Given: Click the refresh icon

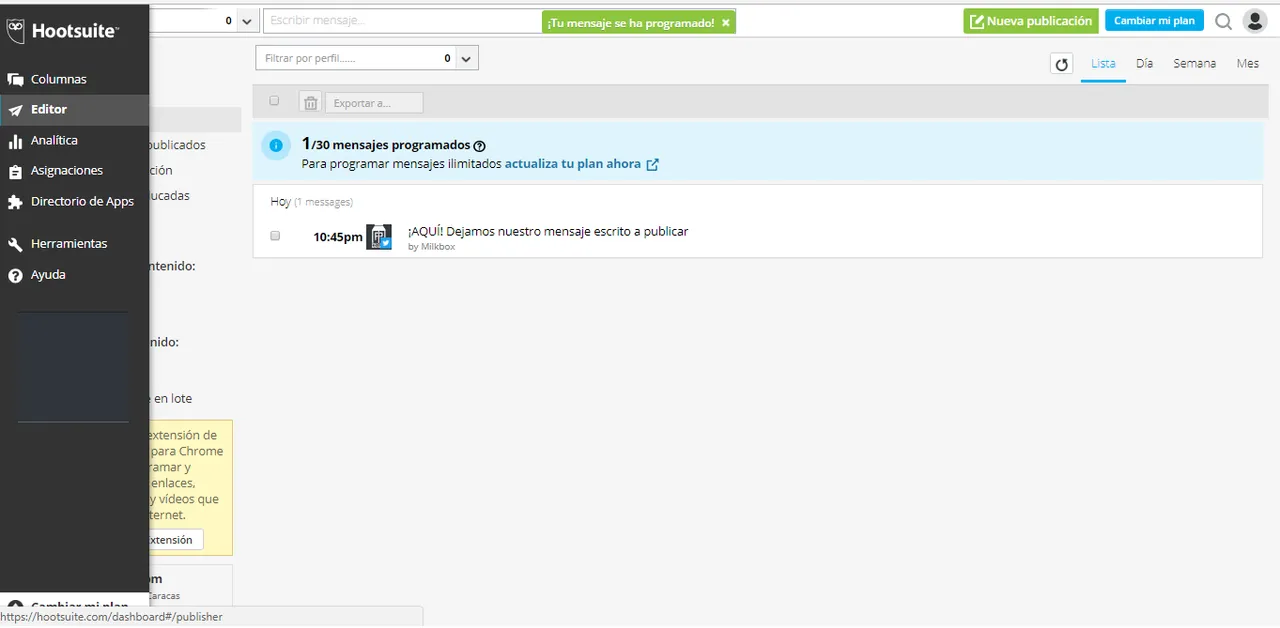Looking at the screenshot, I should coord(1062,64).
